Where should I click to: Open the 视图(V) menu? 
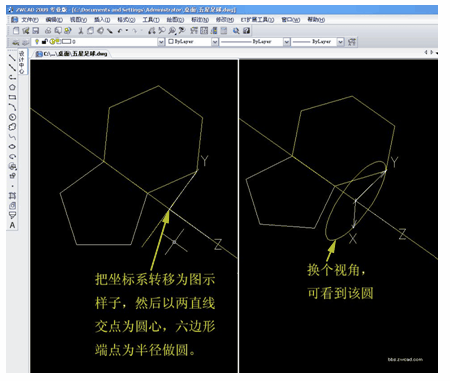tap(78, 20)
